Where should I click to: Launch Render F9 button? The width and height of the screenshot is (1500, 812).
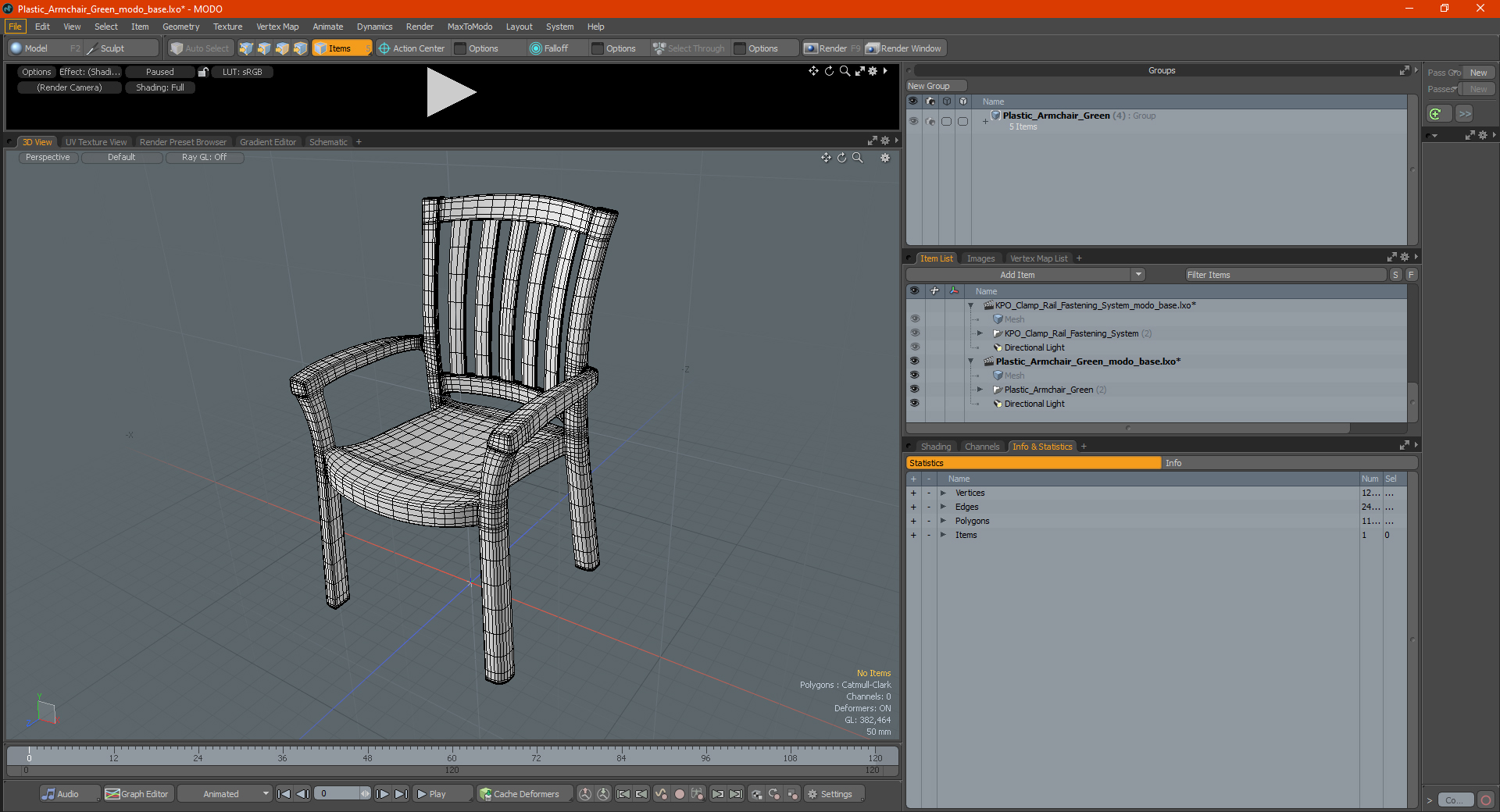pyautogui.click(x=832, y=48)
